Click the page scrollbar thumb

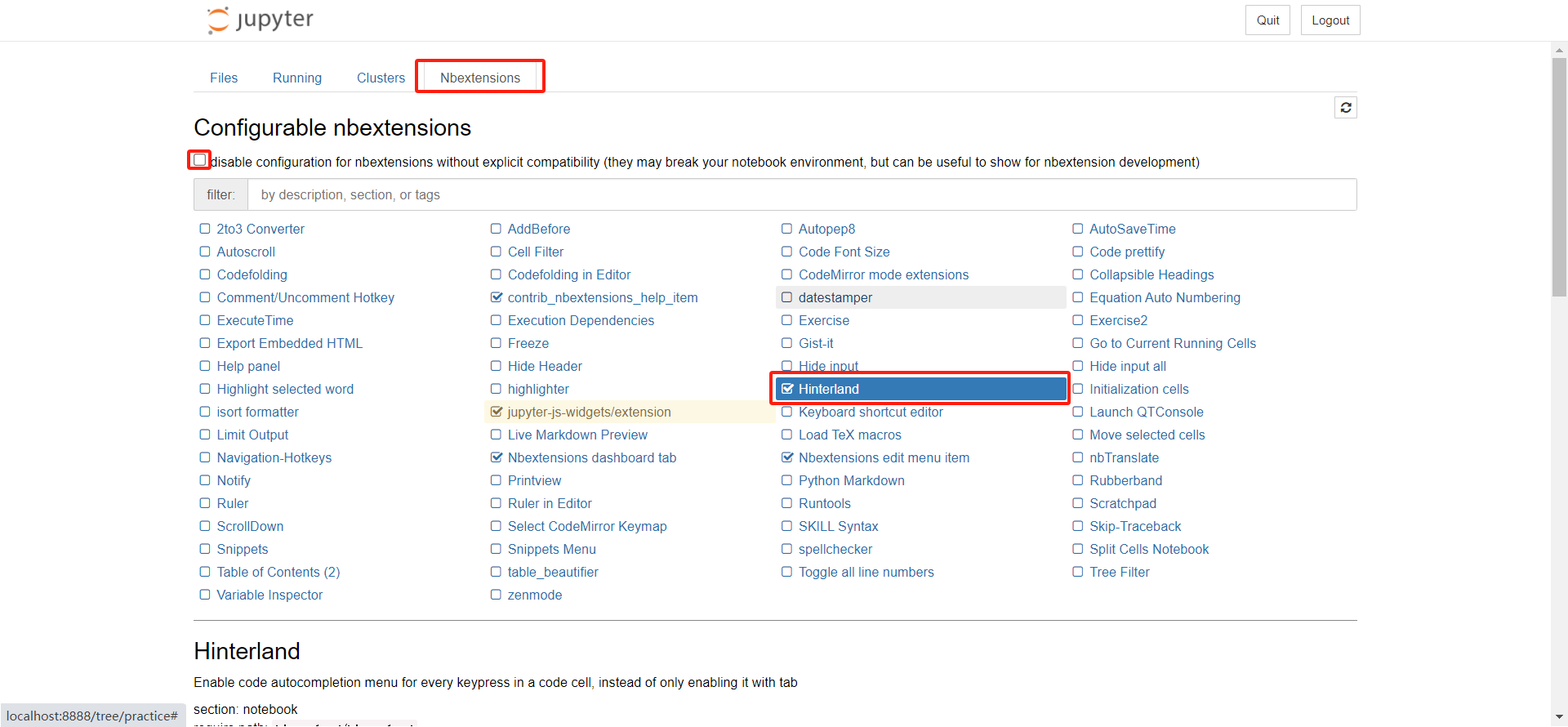(x=1559, y=176)
